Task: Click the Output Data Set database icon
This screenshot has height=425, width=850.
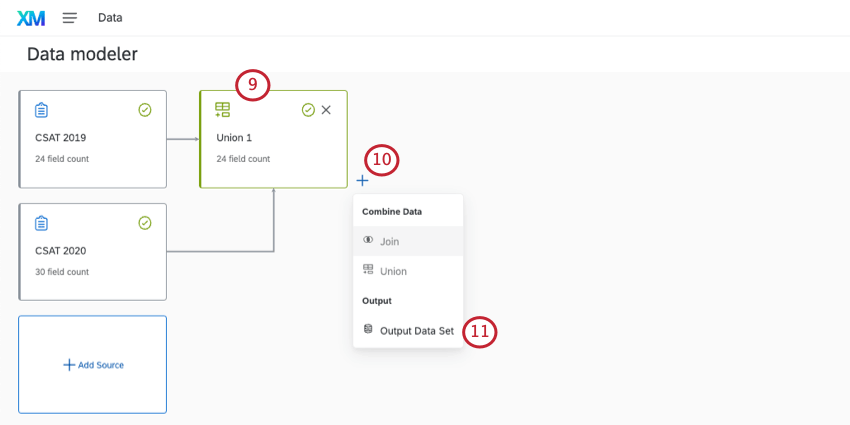Action: [368, 329]
